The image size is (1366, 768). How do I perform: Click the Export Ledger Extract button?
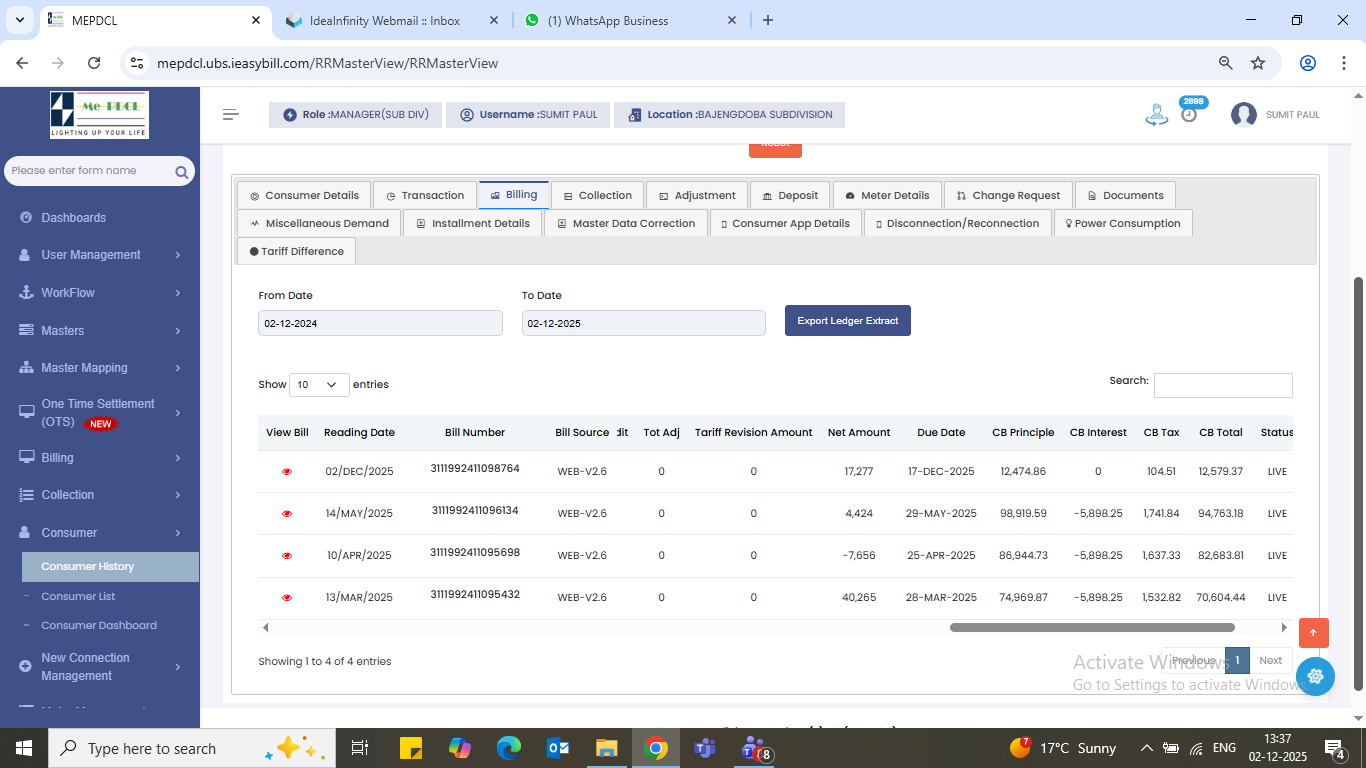(x=847, y=321)
